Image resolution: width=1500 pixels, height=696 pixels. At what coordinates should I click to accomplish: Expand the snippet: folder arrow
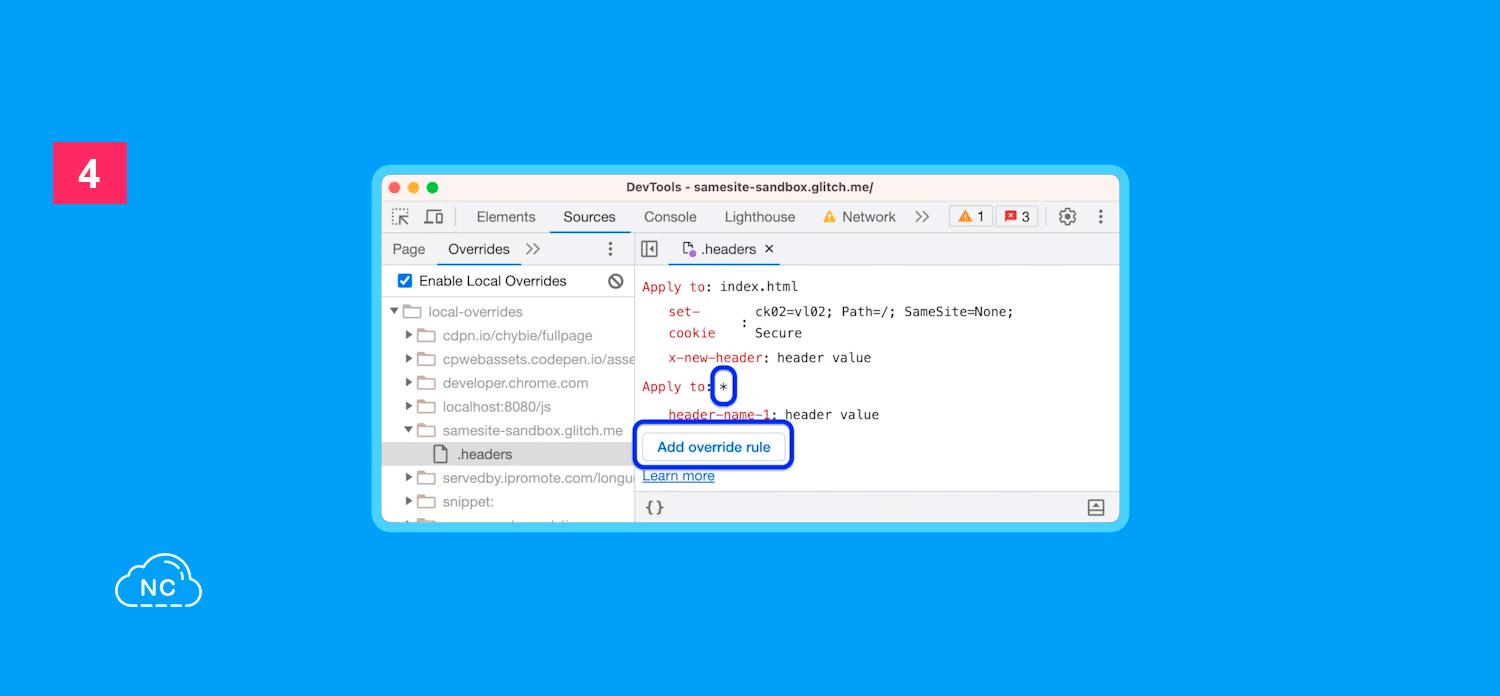(409, 502)
